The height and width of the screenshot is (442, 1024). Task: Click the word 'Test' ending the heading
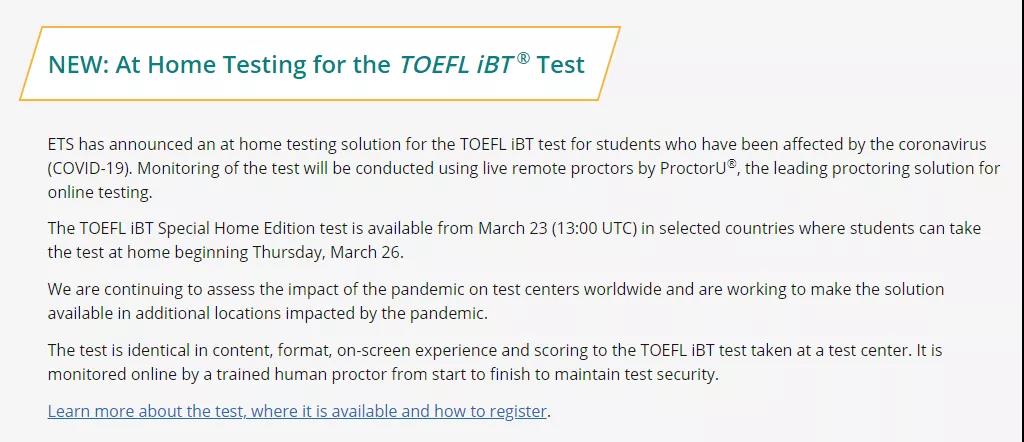(x=560, y=65)
